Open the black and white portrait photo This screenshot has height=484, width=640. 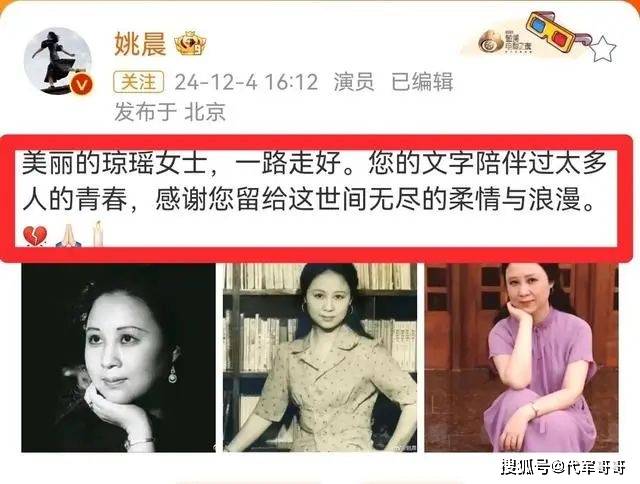(x=118, y=357)
